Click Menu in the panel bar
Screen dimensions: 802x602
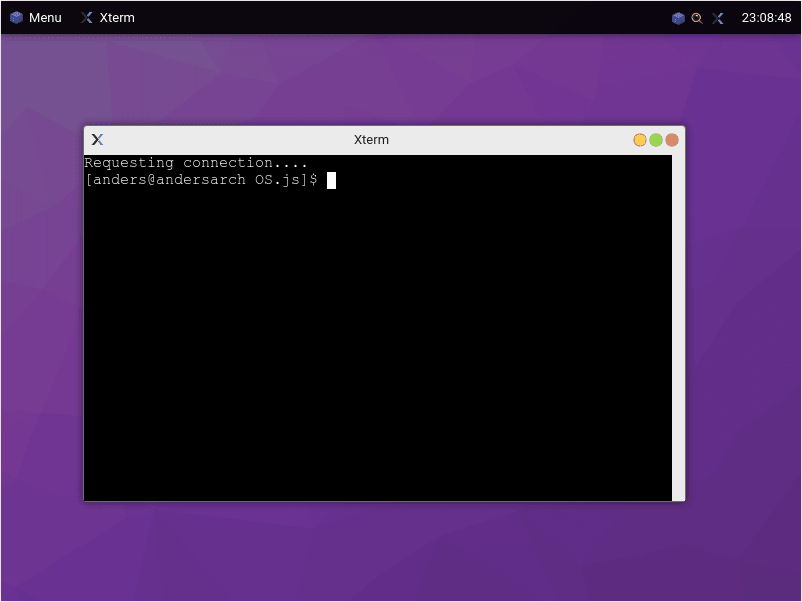coord(46,17)
